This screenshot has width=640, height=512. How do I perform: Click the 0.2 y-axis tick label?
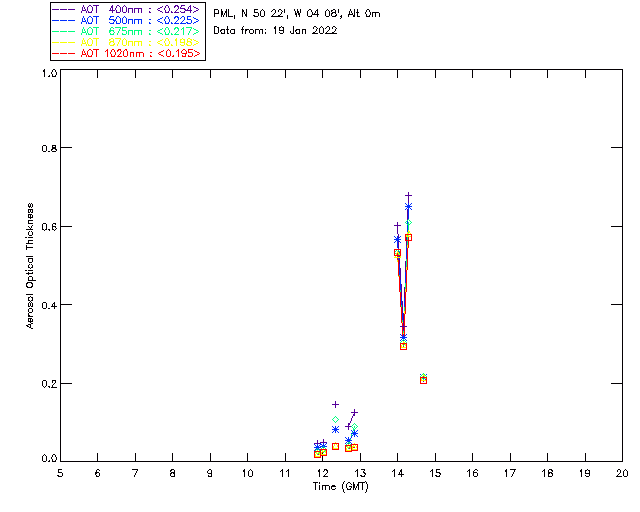[49, 384]
